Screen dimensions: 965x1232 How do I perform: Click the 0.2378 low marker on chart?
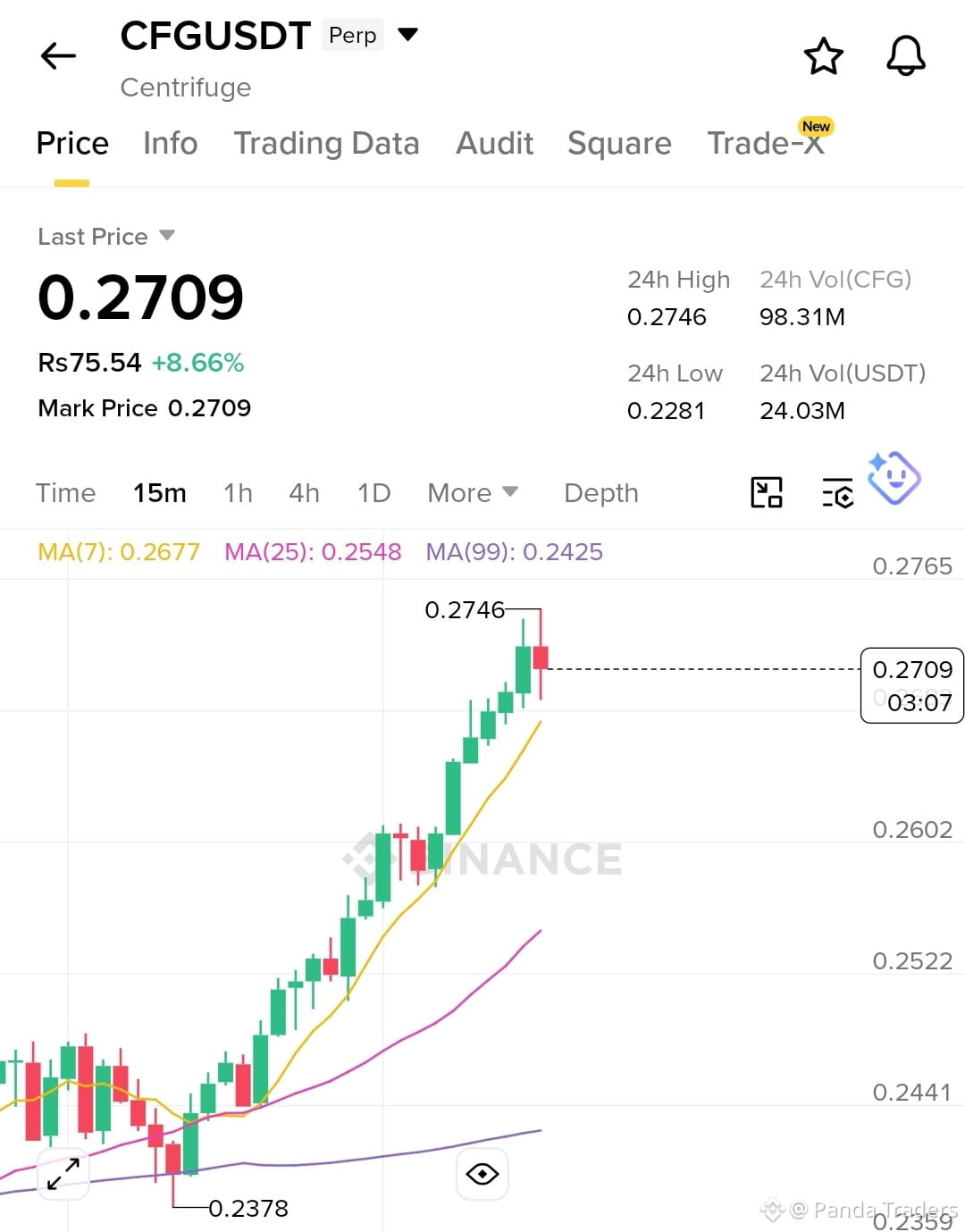[x=248, y=1208]
